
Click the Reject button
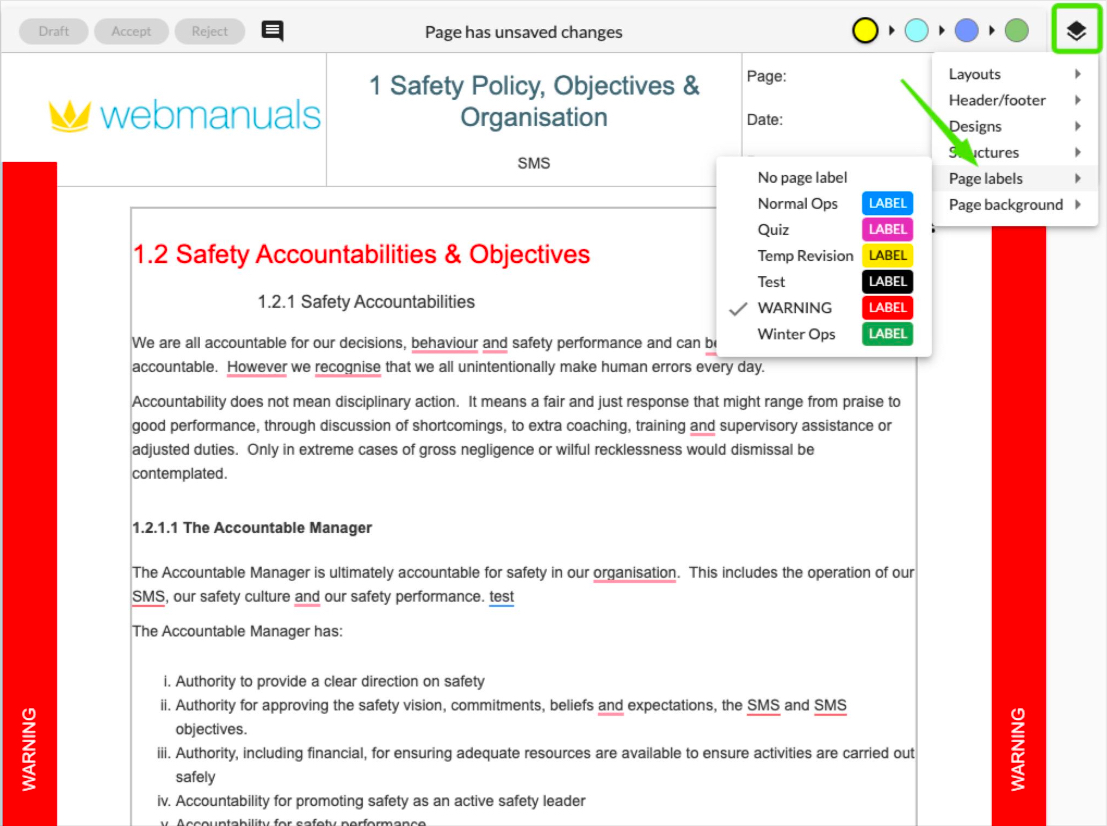(x=210, y=31)
